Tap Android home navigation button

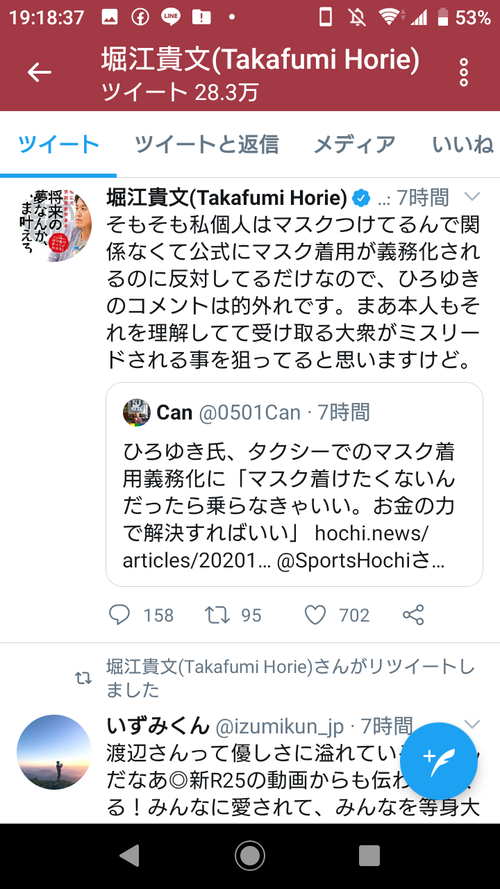[x=250, y=856]
